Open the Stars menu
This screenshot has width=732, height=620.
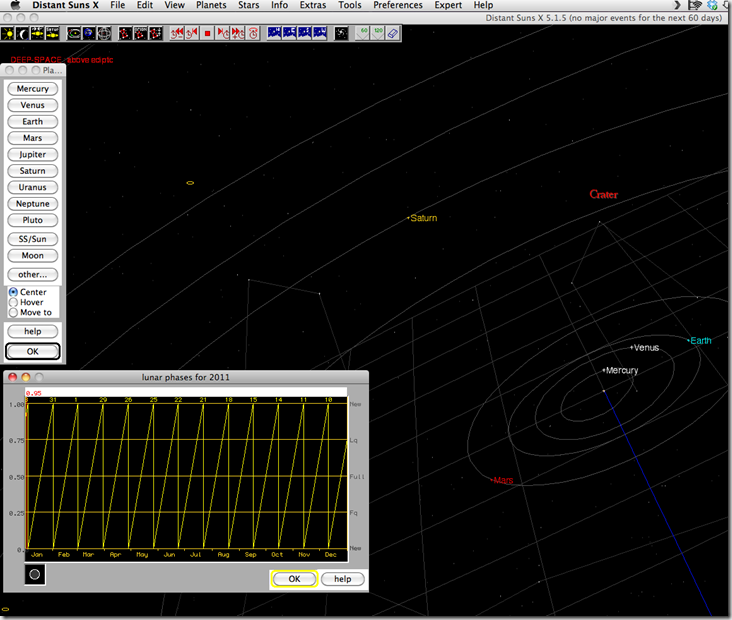[248, 5]
